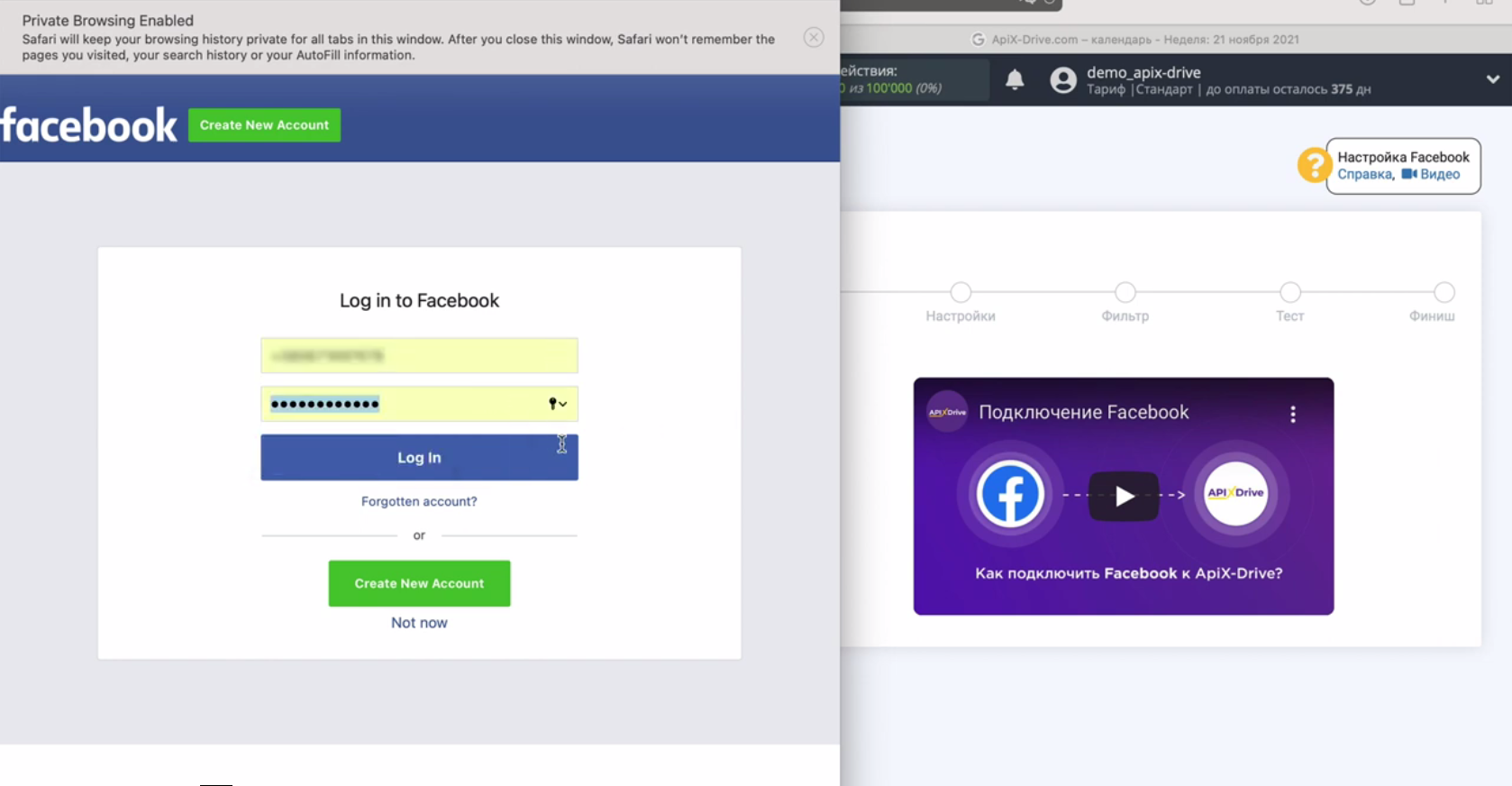The image size is (1512, 786).
Task: Select the Фильтр step circle
Action: point(1125,292)
